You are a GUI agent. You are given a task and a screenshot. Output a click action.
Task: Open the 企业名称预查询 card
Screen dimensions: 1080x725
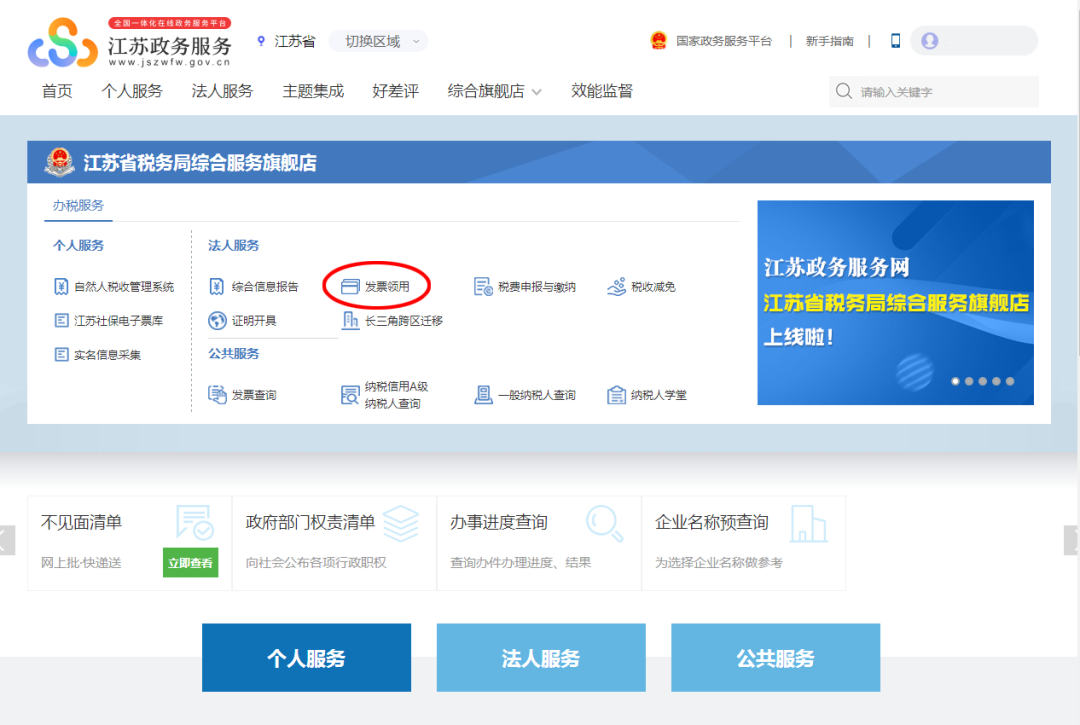point(743,543)
